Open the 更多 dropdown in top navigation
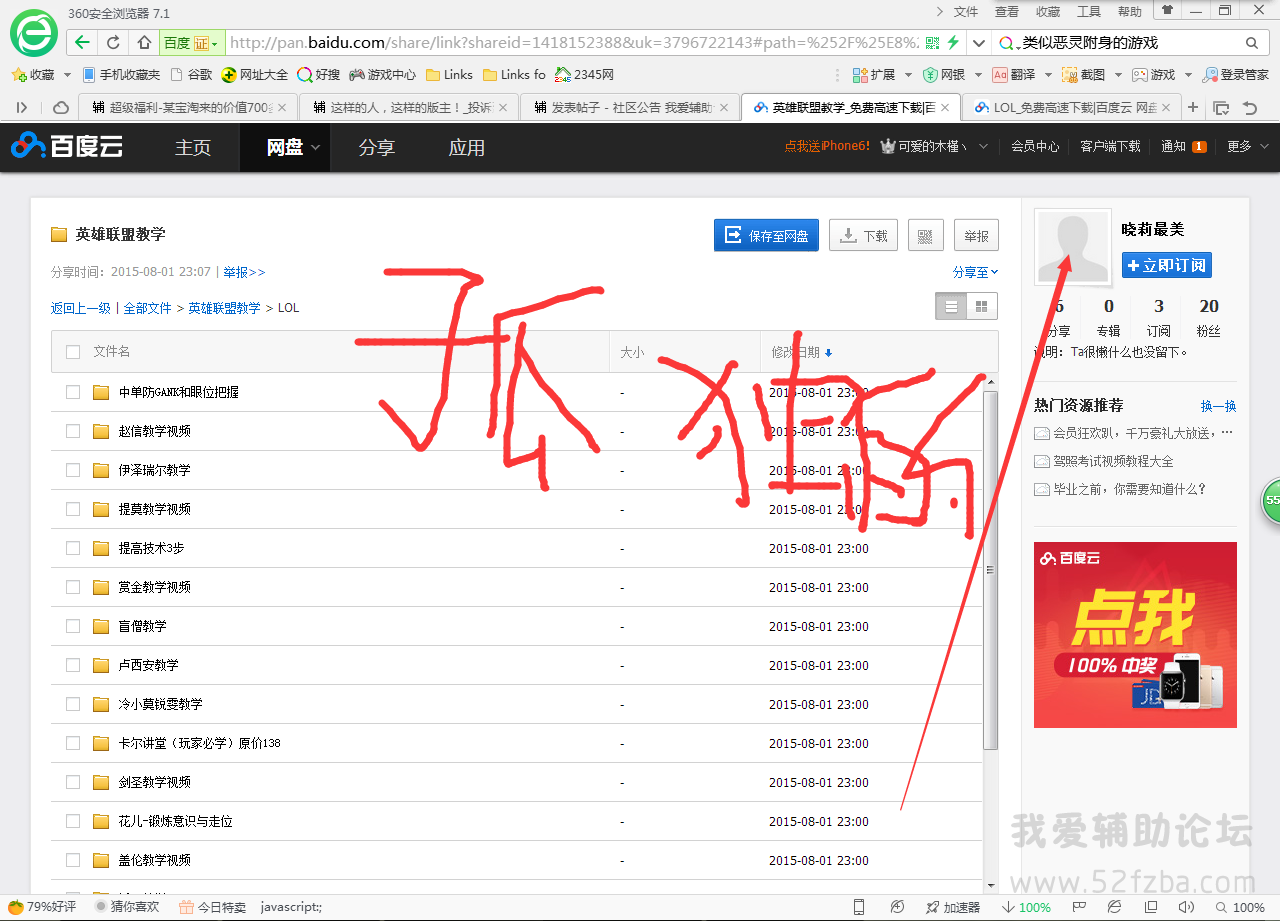 [1247, 147]
